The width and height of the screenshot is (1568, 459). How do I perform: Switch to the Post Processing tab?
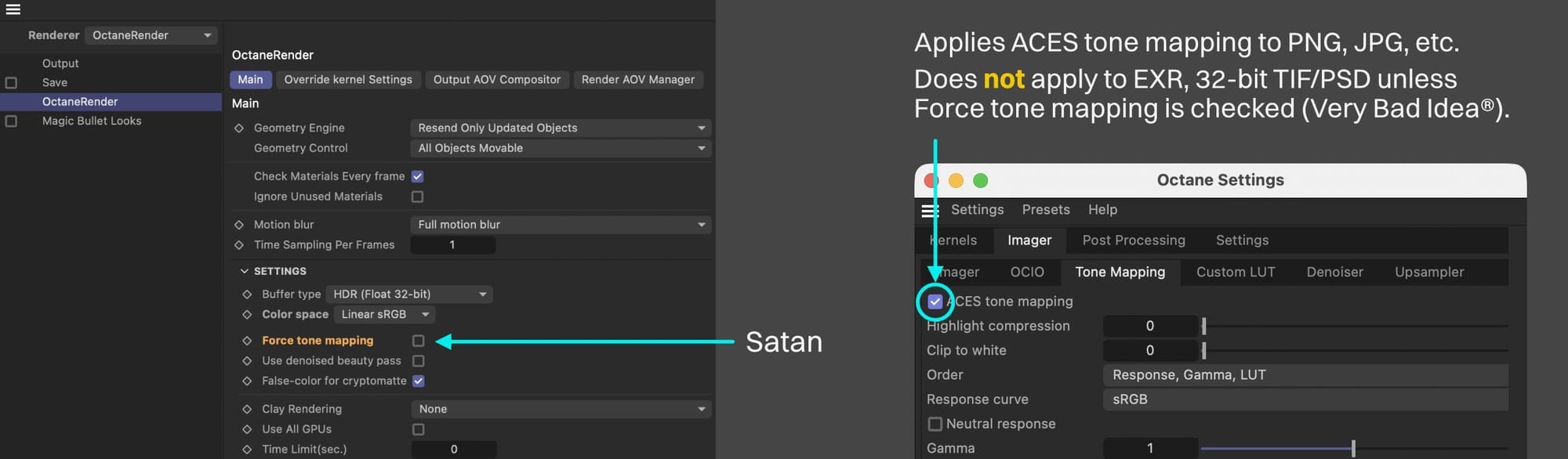[x=1134, y=240]
